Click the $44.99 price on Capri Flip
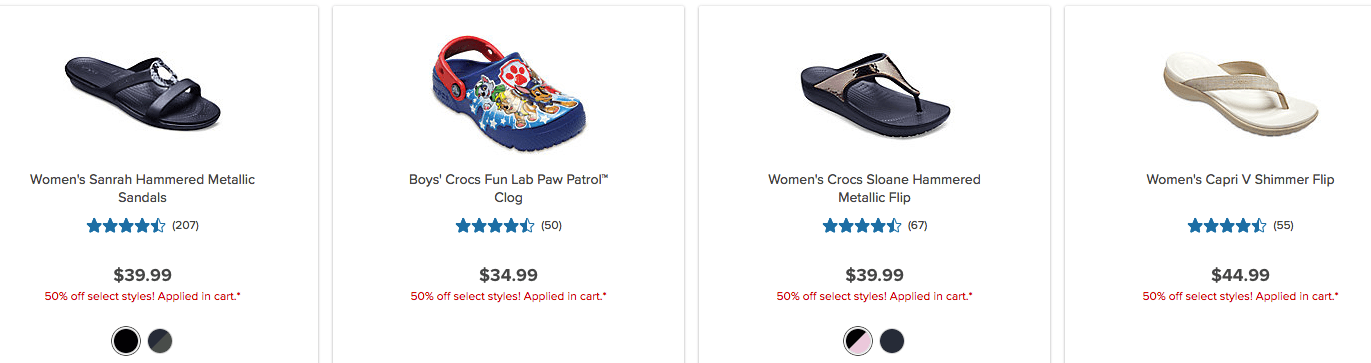This screenshot has height=363, width=1371. [x=1240, y=274]
